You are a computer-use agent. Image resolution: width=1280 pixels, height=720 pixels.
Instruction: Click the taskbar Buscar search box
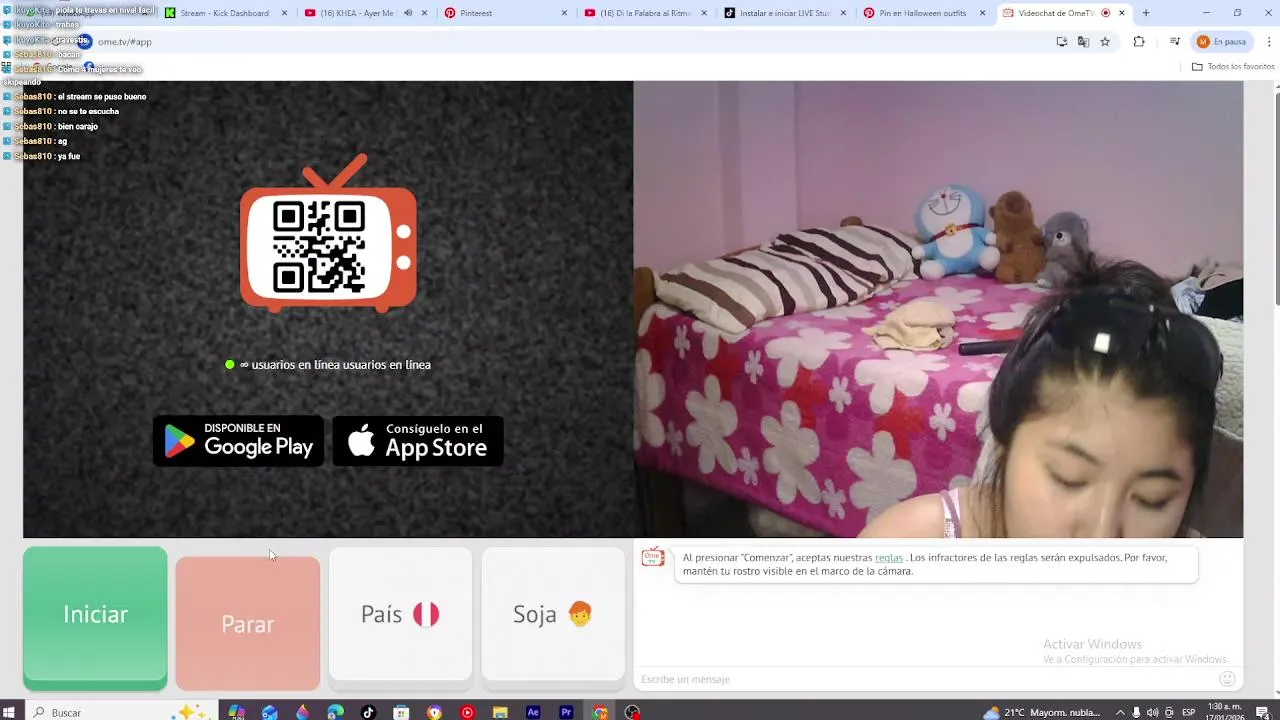click(120, 712)
